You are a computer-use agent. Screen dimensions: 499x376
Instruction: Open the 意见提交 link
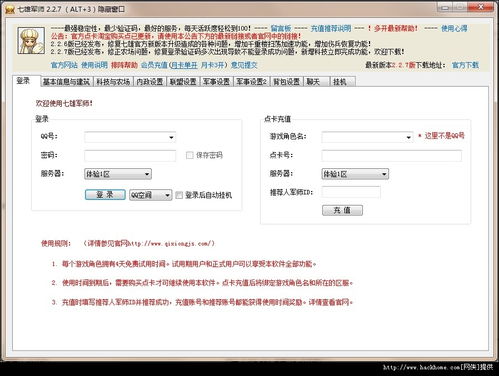(244, 65)
